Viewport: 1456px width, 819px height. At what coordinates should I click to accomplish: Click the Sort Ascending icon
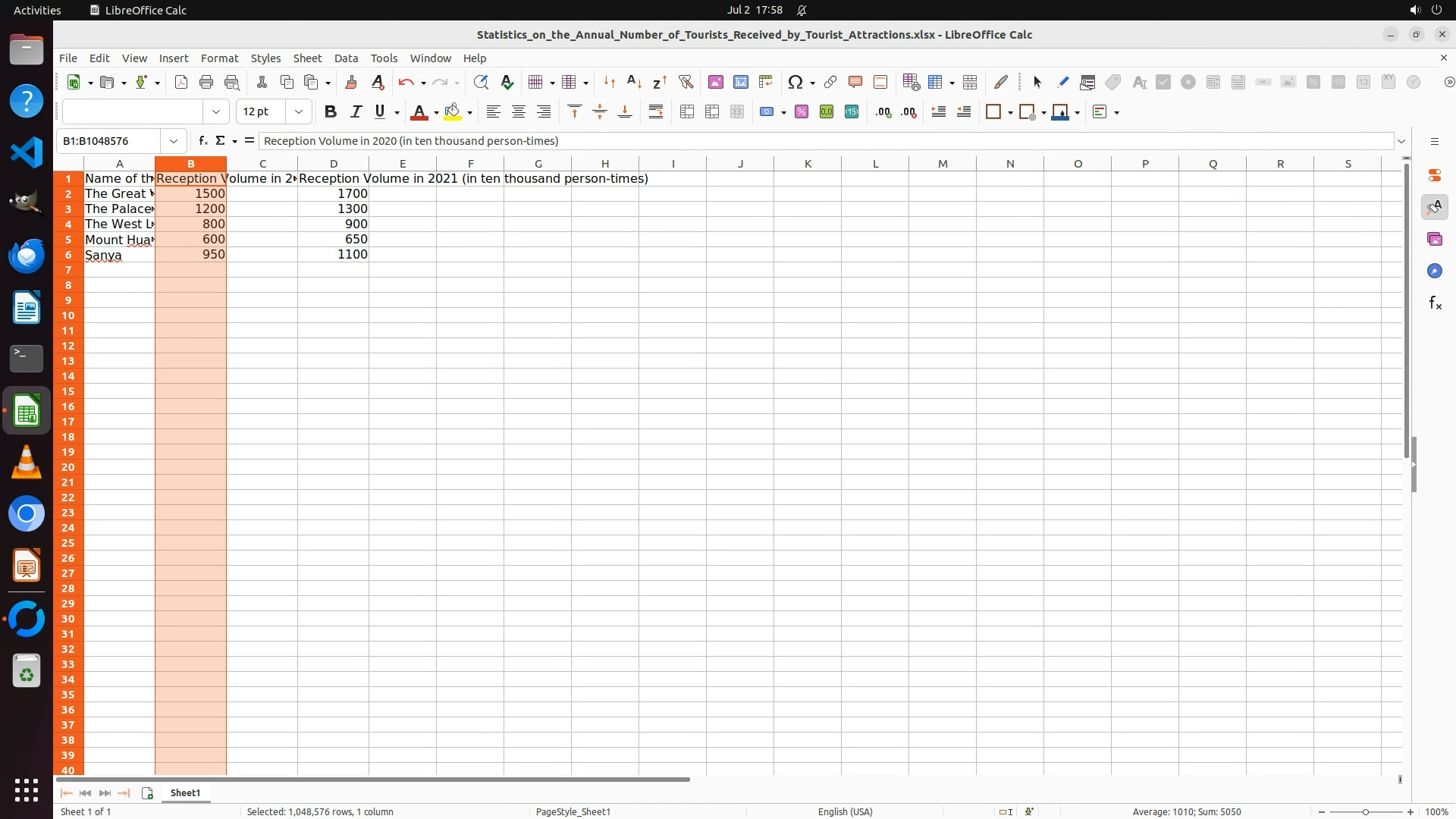[634, 82]
